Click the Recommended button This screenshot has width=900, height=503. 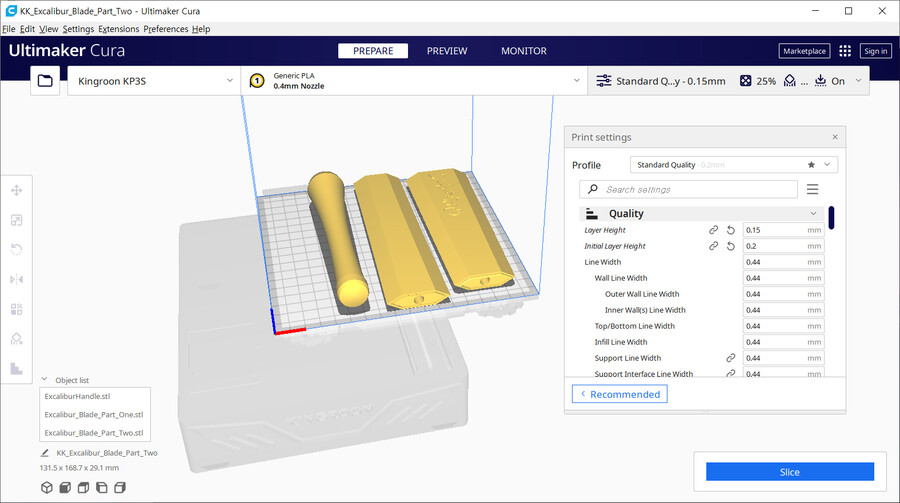pyautogui.click(x=619, y=394)
